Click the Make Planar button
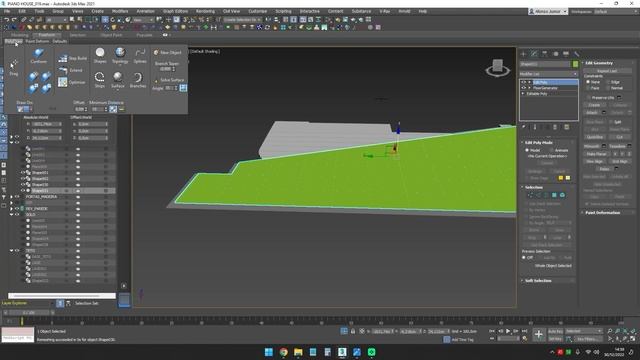 pos(596,154)
